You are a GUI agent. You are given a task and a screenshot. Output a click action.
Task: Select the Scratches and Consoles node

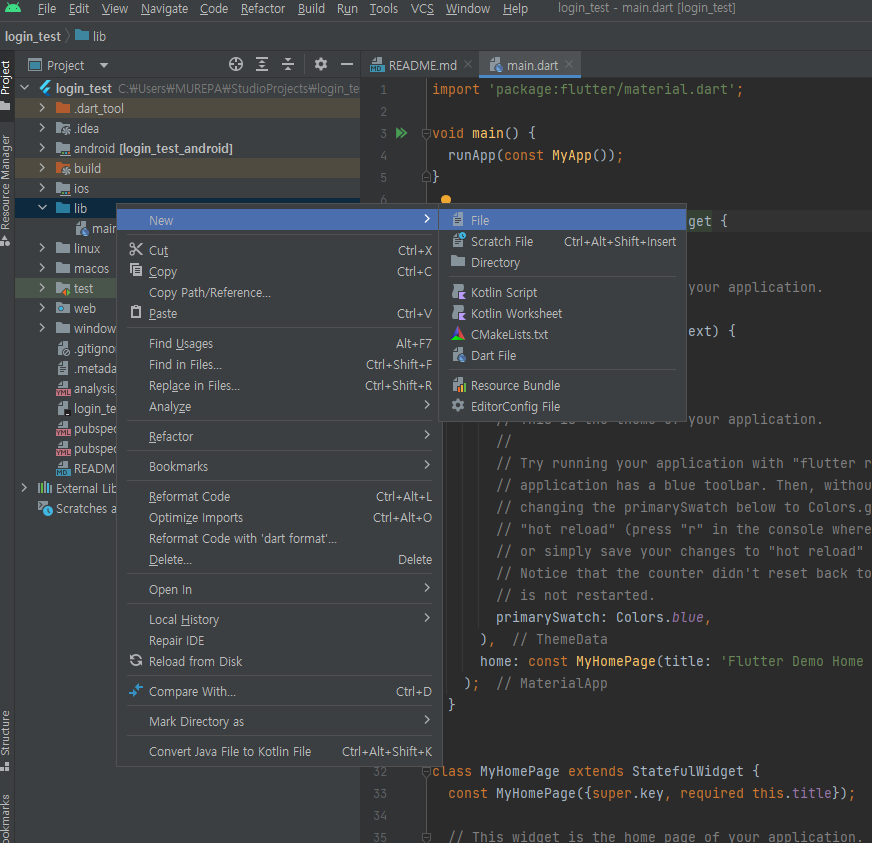[77, 508]
